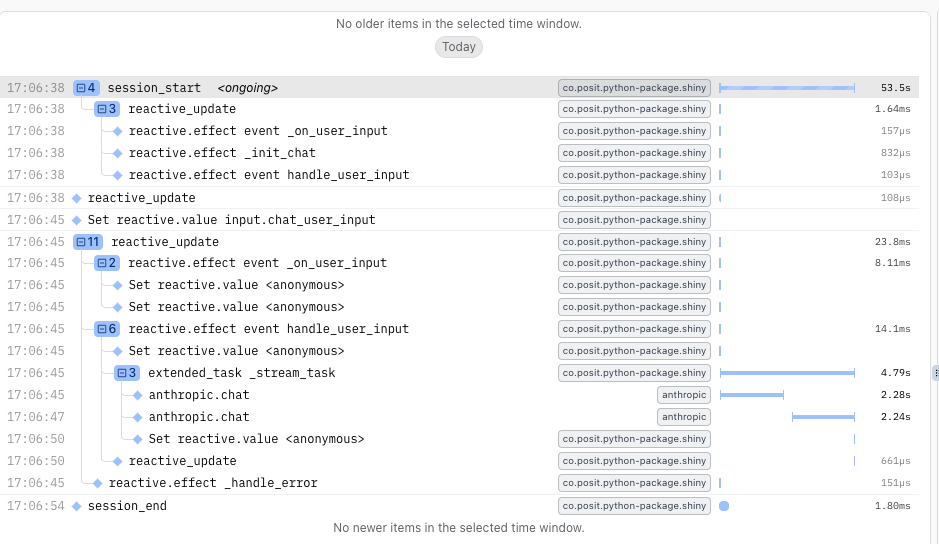Click the second anthropic.chat 2.24s timeline bar

coord(823,417)
